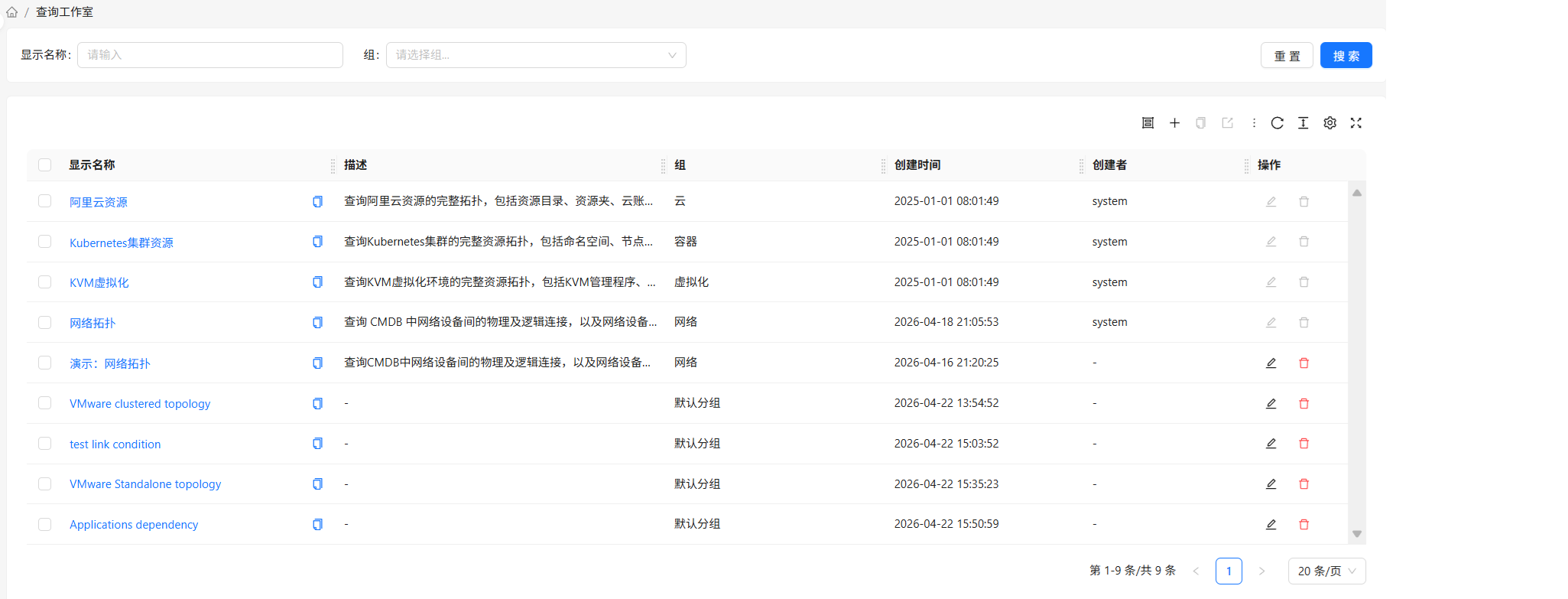This screenshot has width=1568, height=599.
Task: Delete the test link condition row
Action: [x=1304, y=444]
